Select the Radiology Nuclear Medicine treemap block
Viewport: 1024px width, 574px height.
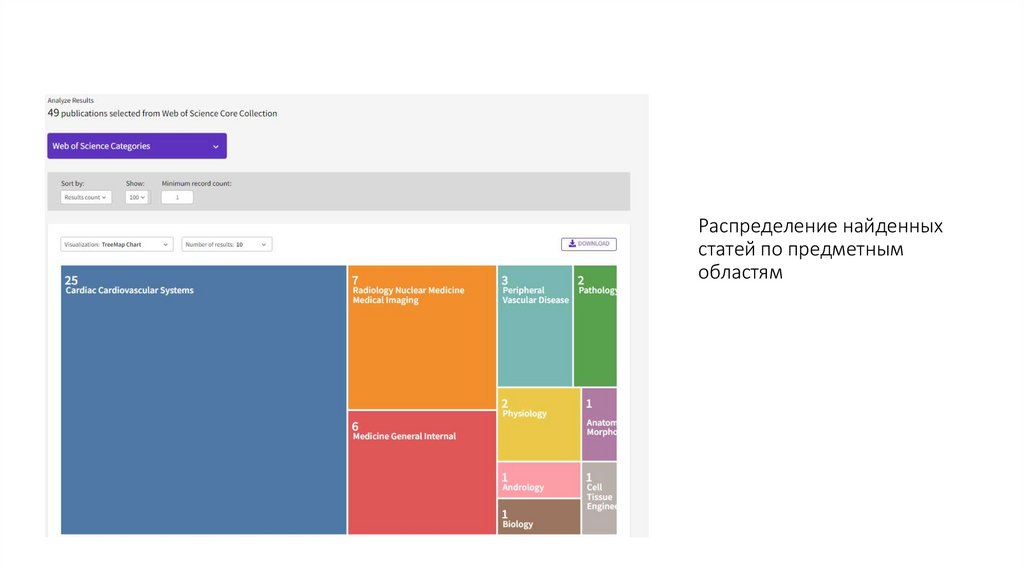click(422, 337)
